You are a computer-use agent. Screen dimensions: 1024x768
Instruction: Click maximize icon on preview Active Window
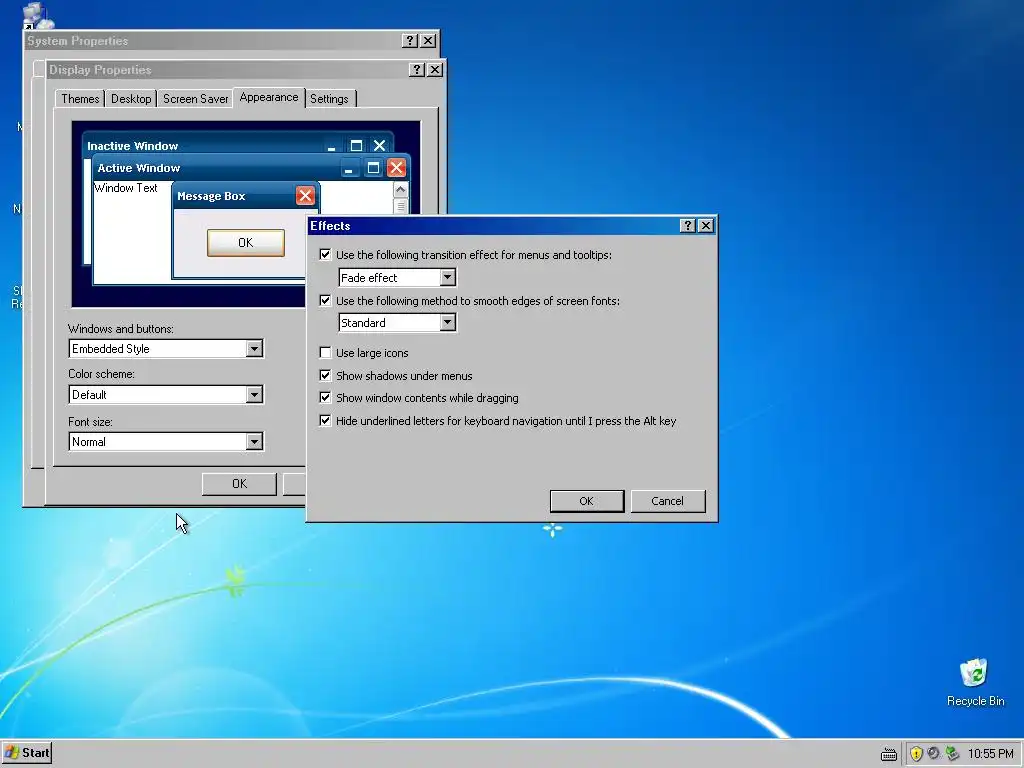pos(373,168)
